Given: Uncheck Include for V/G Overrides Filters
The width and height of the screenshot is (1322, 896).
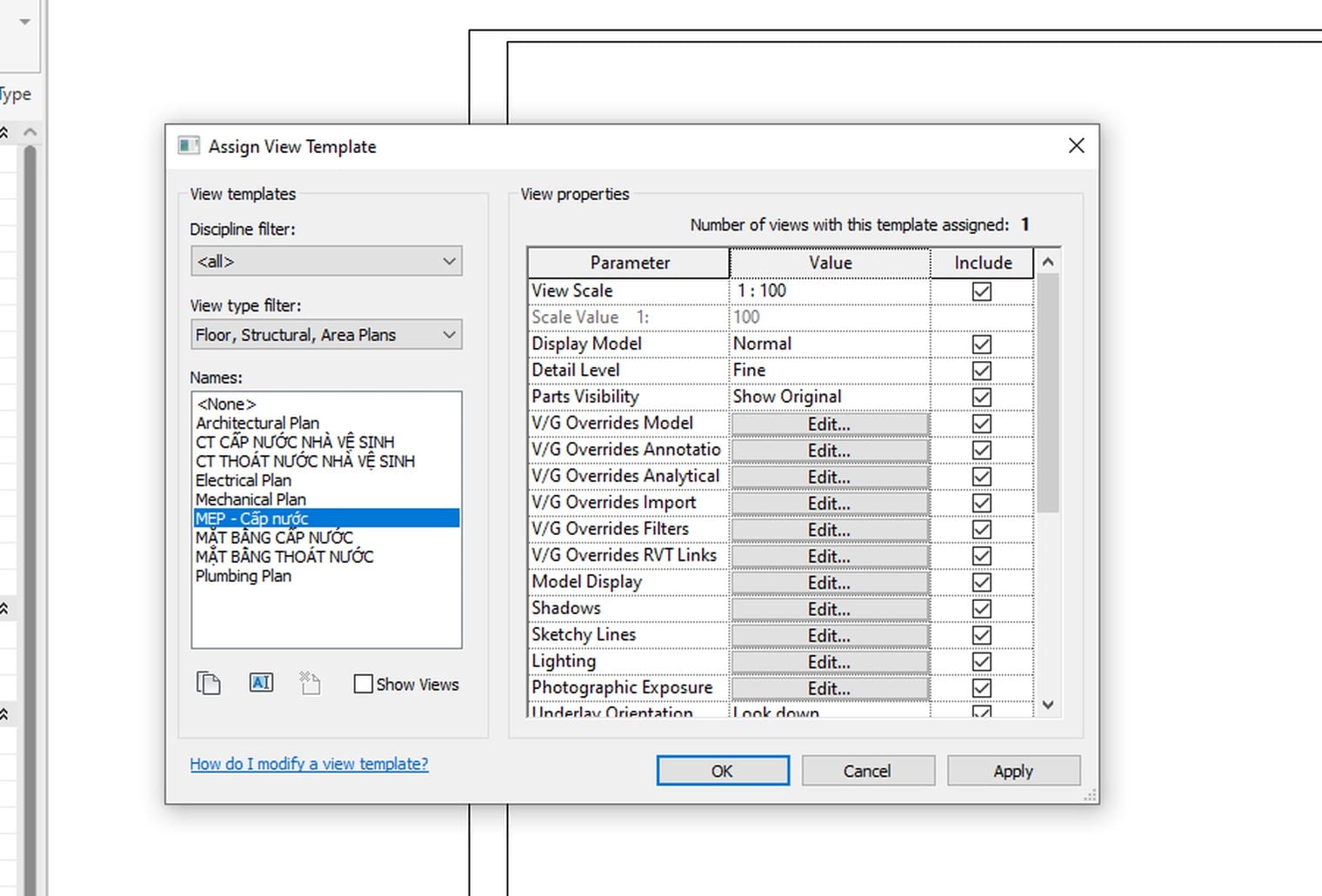Looking at the screenshot, I should (x=982, y=530).
